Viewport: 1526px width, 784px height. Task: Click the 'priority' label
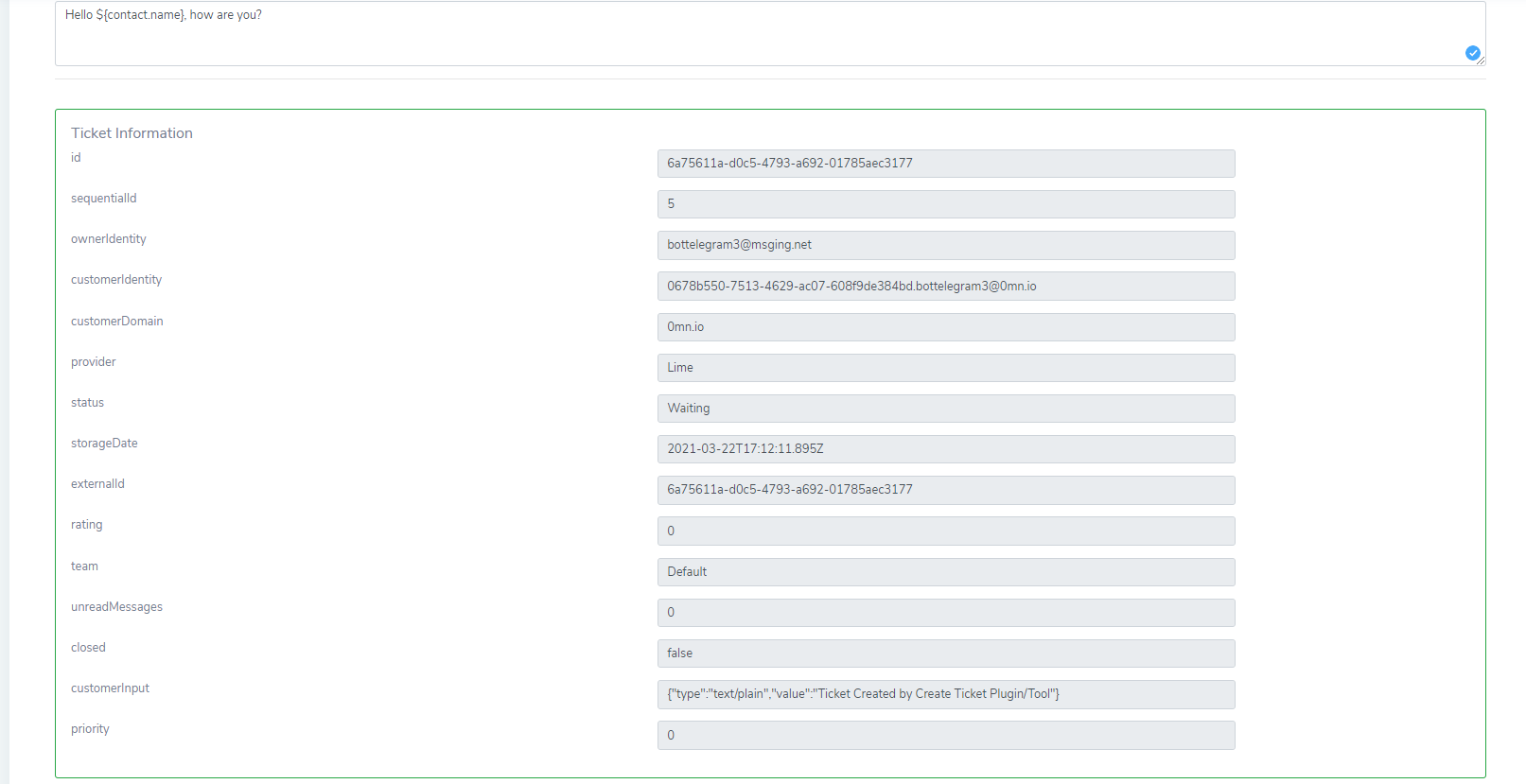click(x=90, y=729)
